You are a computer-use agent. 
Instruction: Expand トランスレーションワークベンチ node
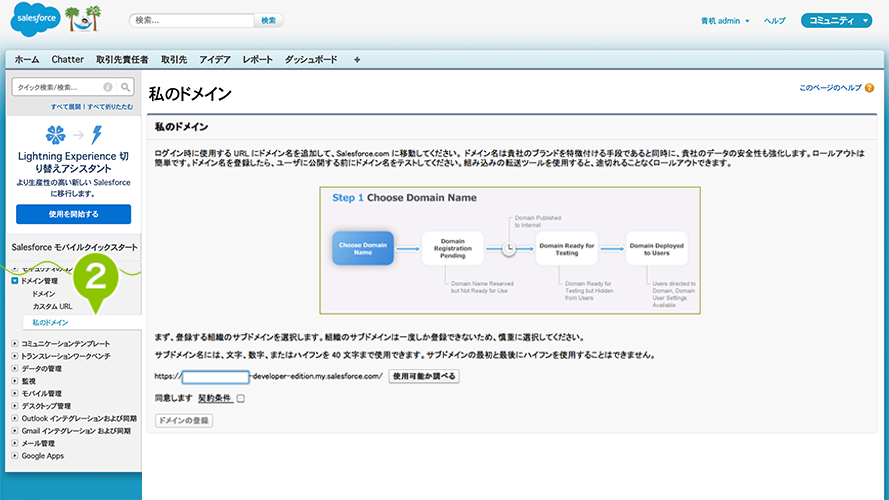(x=15, y=356)
